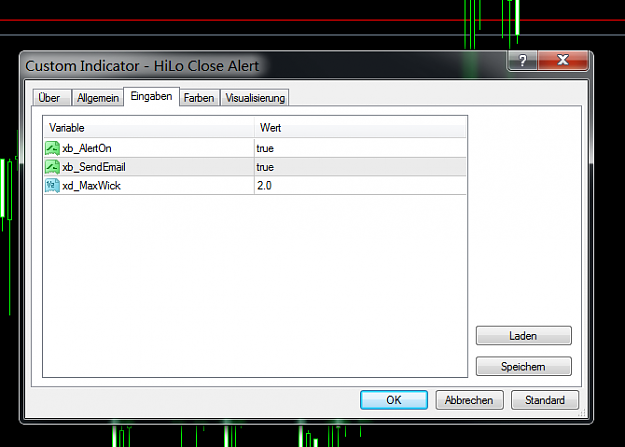Click the Speichern button
This screenshot has height=447, width=625.
coord(523,366)
